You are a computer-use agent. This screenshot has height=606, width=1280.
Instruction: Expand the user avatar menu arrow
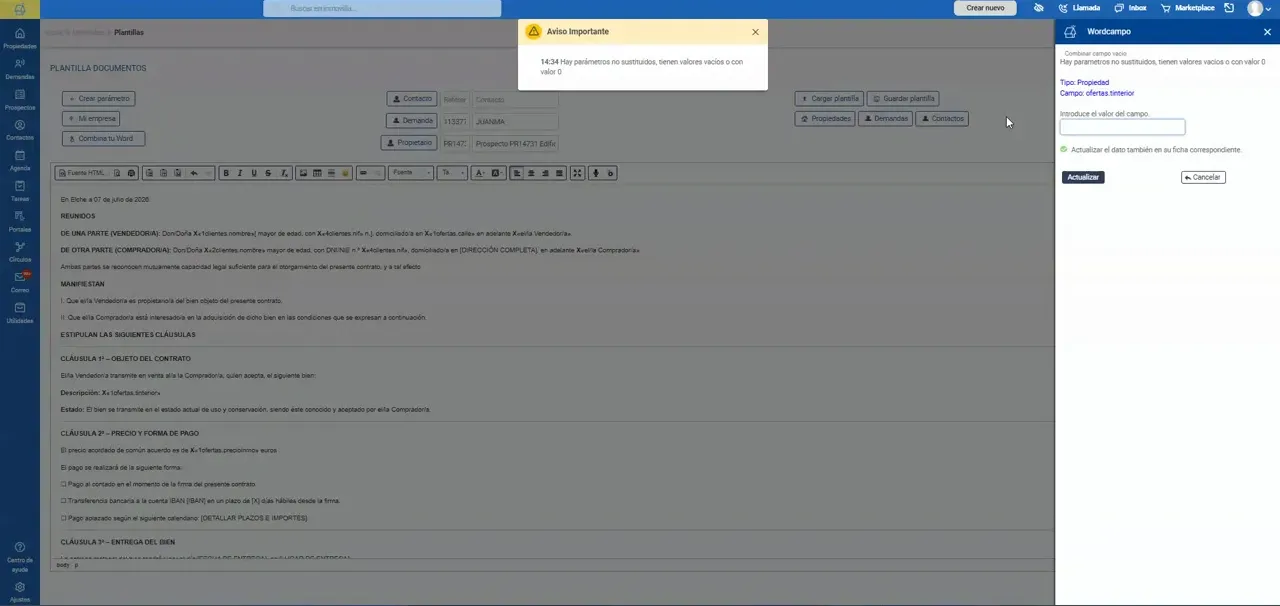tap(1269, 9)
